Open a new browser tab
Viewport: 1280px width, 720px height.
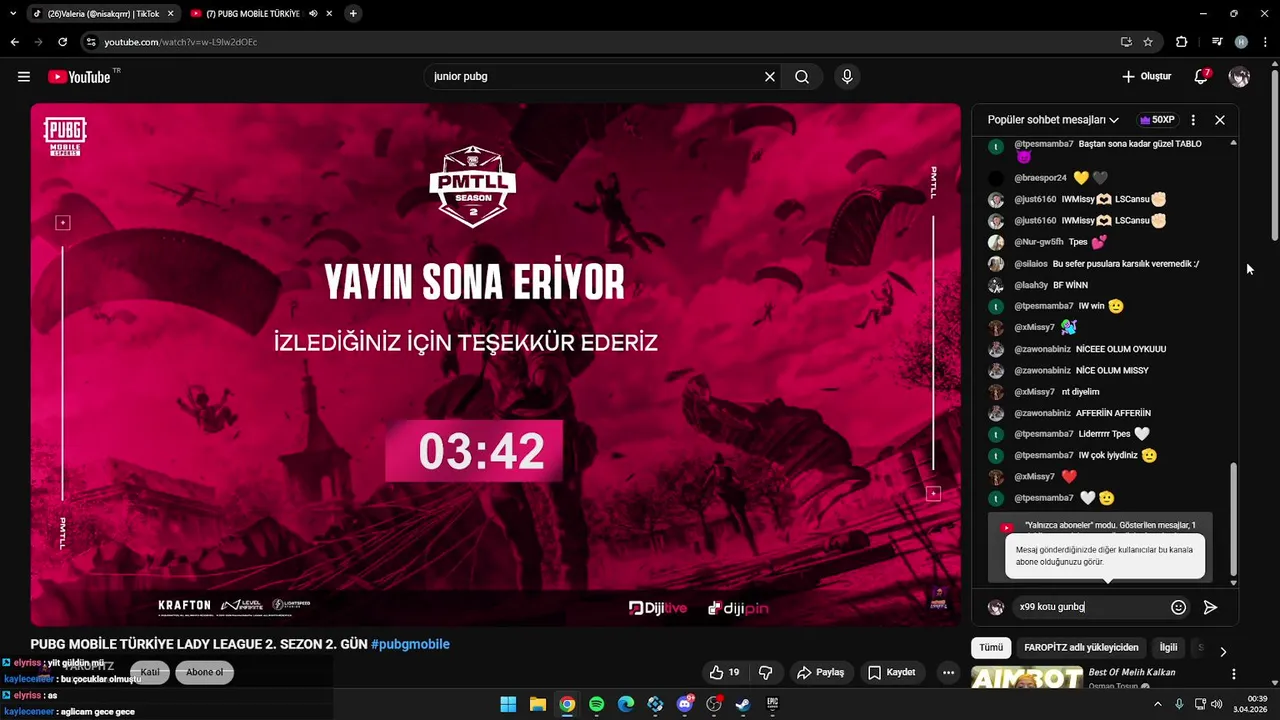coord(353,14)
